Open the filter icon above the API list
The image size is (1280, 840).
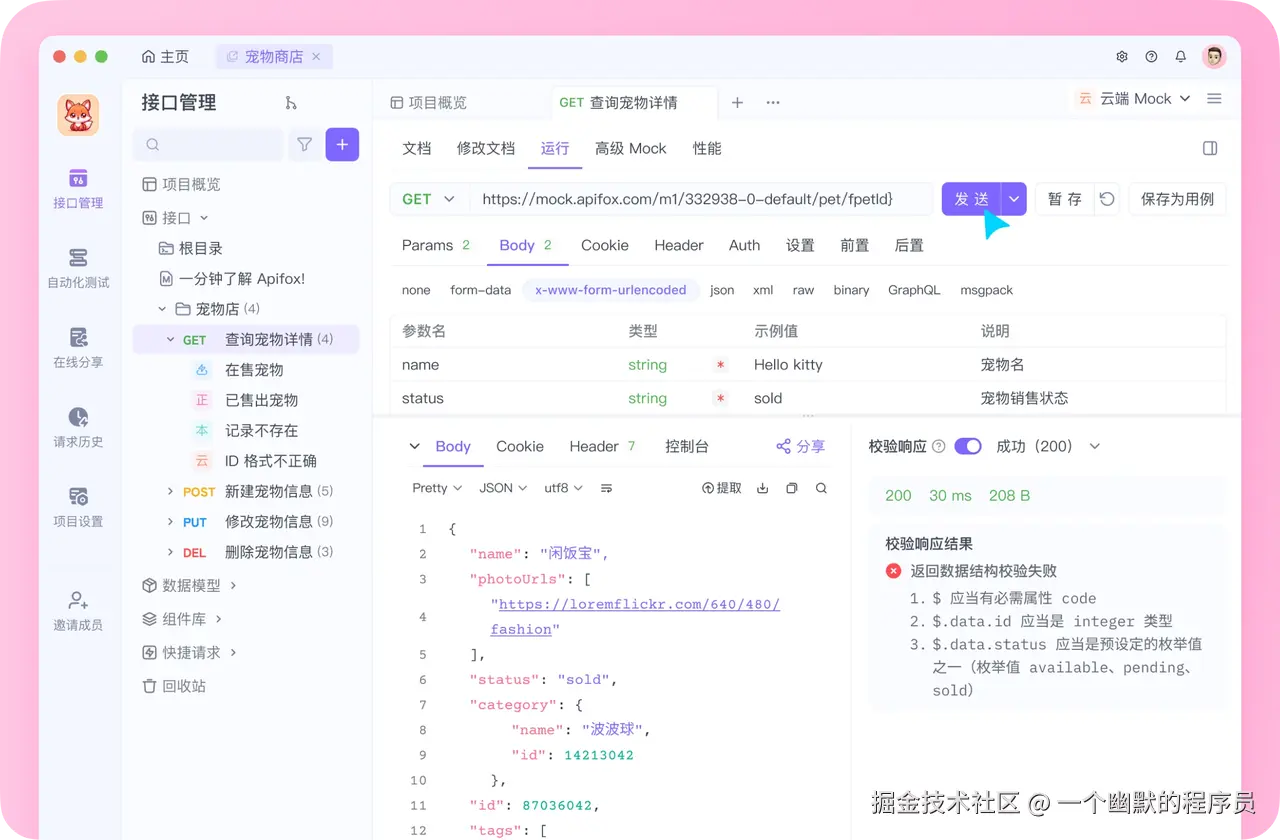click(305, 145)
